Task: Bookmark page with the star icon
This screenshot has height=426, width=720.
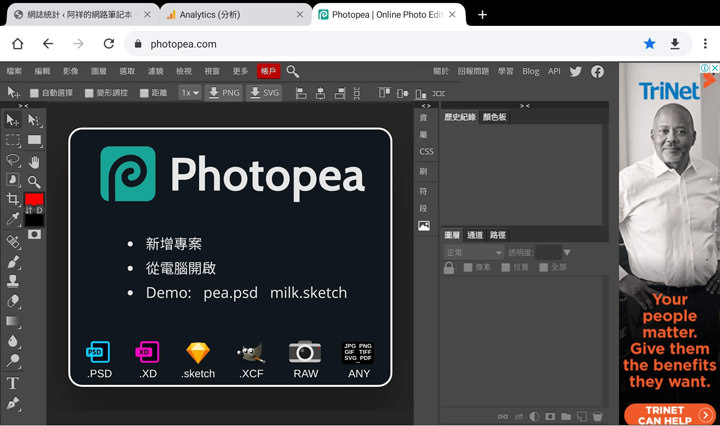Action: tap(649, 44)
